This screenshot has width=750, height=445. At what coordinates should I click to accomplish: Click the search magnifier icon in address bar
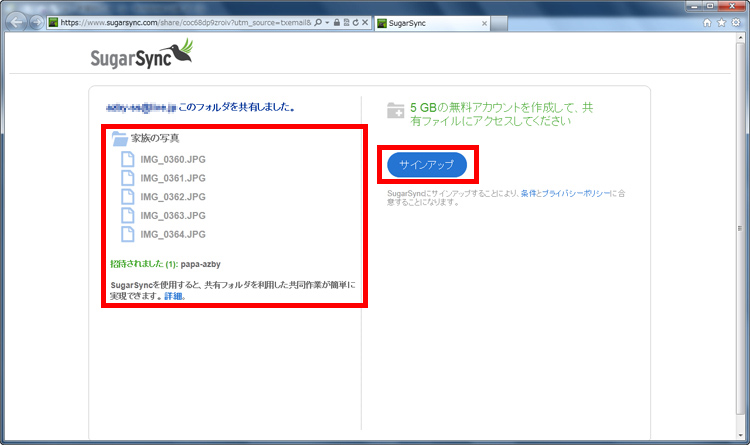coord(318,22)
